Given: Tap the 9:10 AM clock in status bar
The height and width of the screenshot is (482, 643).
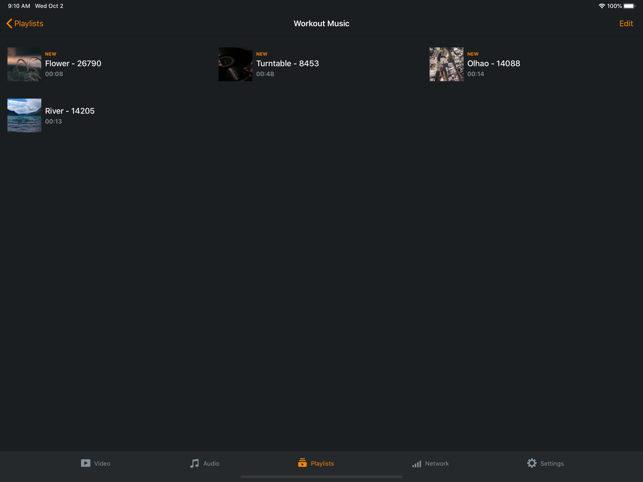Looking at the screenshot, I should [x=19, y=6].
